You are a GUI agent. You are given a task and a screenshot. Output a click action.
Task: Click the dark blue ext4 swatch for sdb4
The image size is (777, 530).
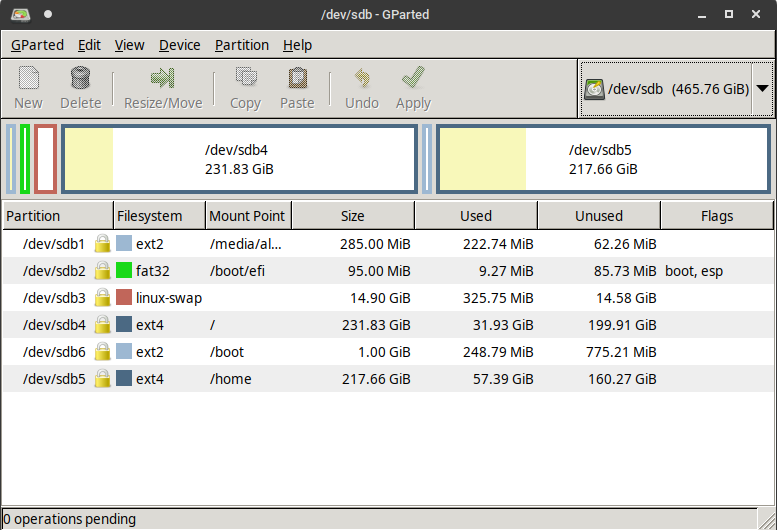point(124,324)
